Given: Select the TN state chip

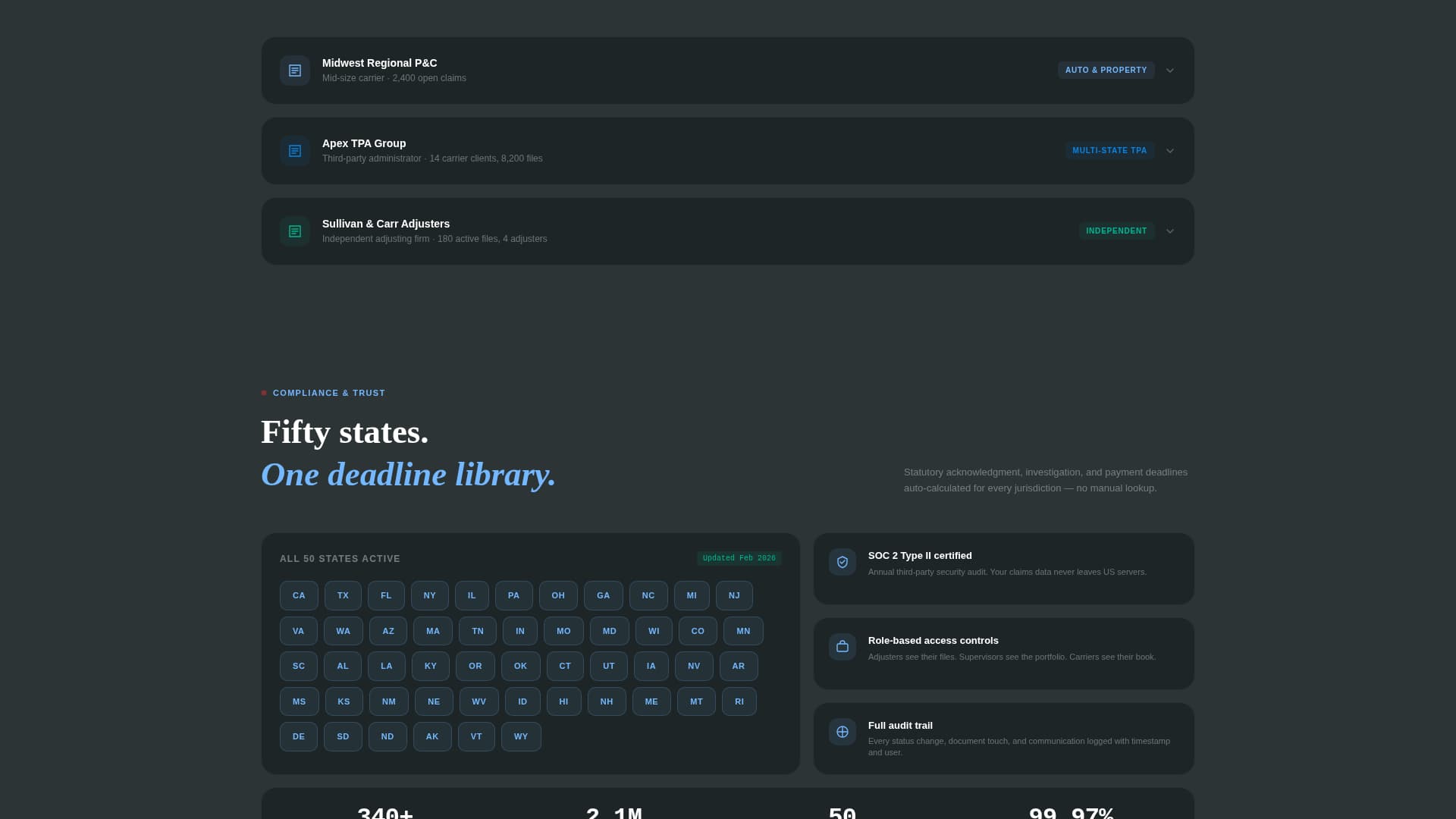Looking at the screenshot, I should click(478, 631).
